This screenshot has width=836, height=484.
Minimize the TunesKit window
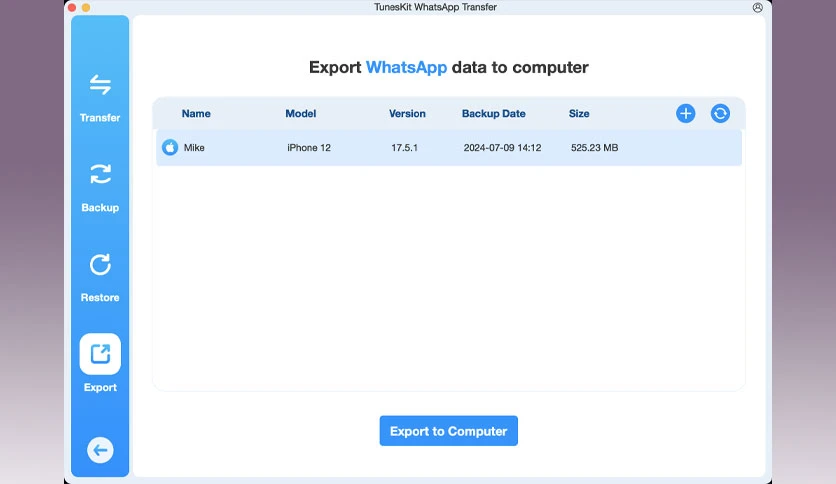[x=86, y=7]
